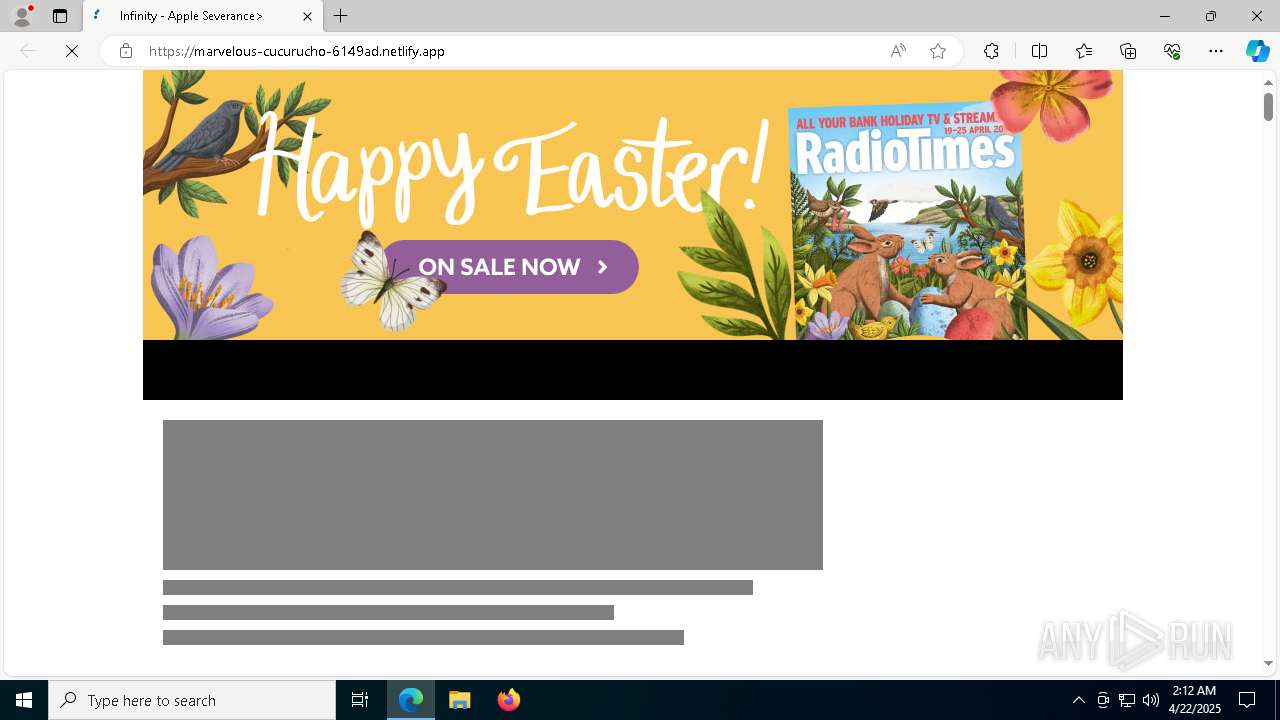Click the scroll down arrow
This screenshot has height=720, width=1280.
point(1268,663)
